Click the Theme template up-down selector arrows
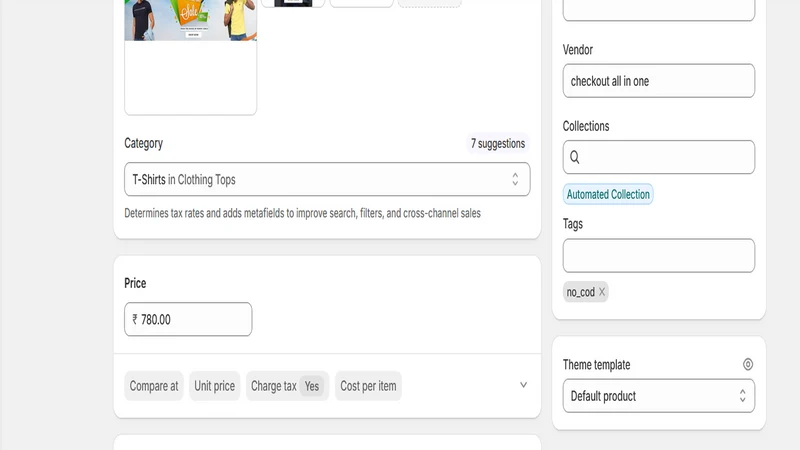Screen dimensions: 800x450 pos(742,396)
